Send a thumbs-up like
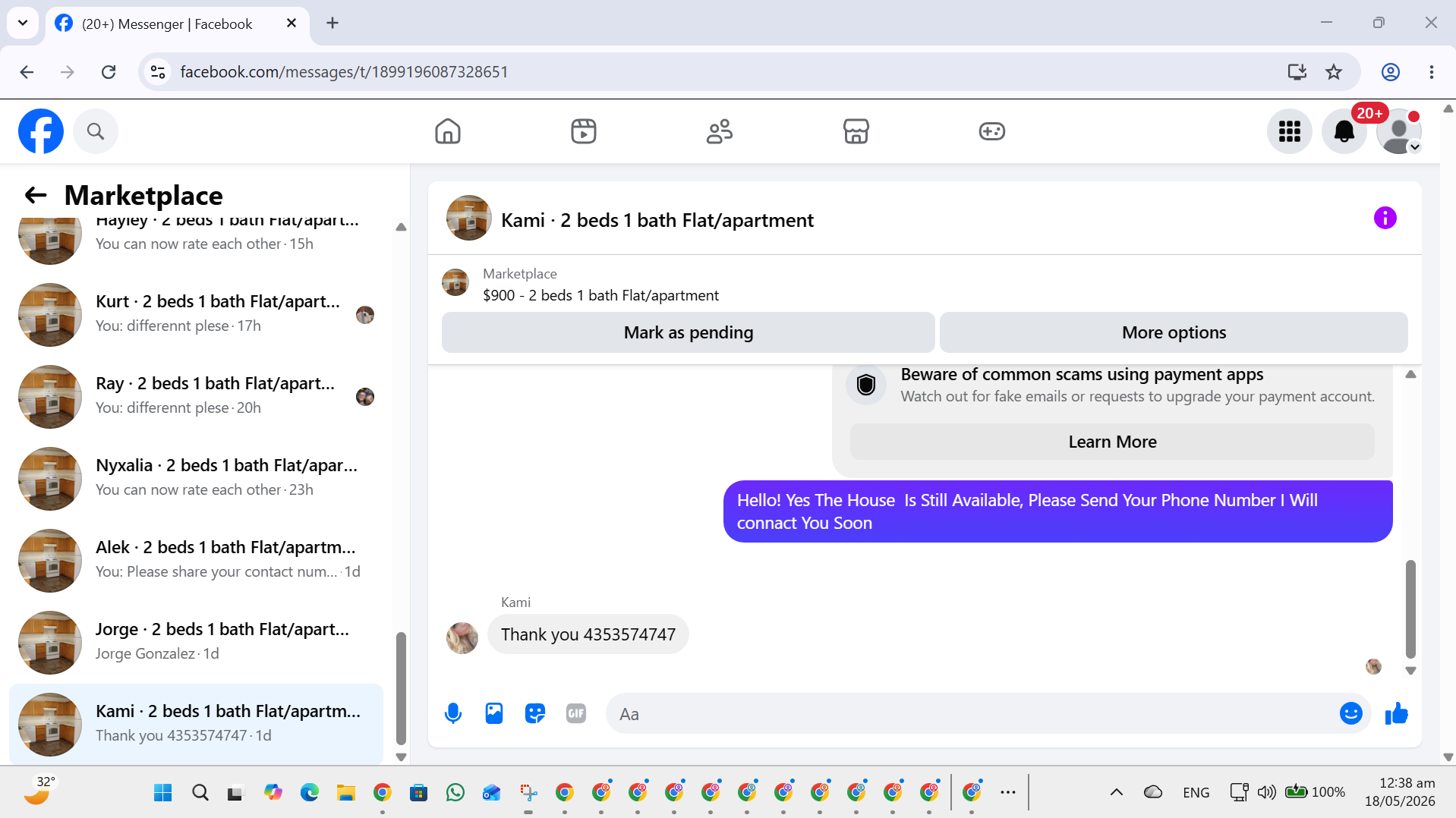Image resolution: width=1456 pixels, height=818 pixels. (1397, 713)
